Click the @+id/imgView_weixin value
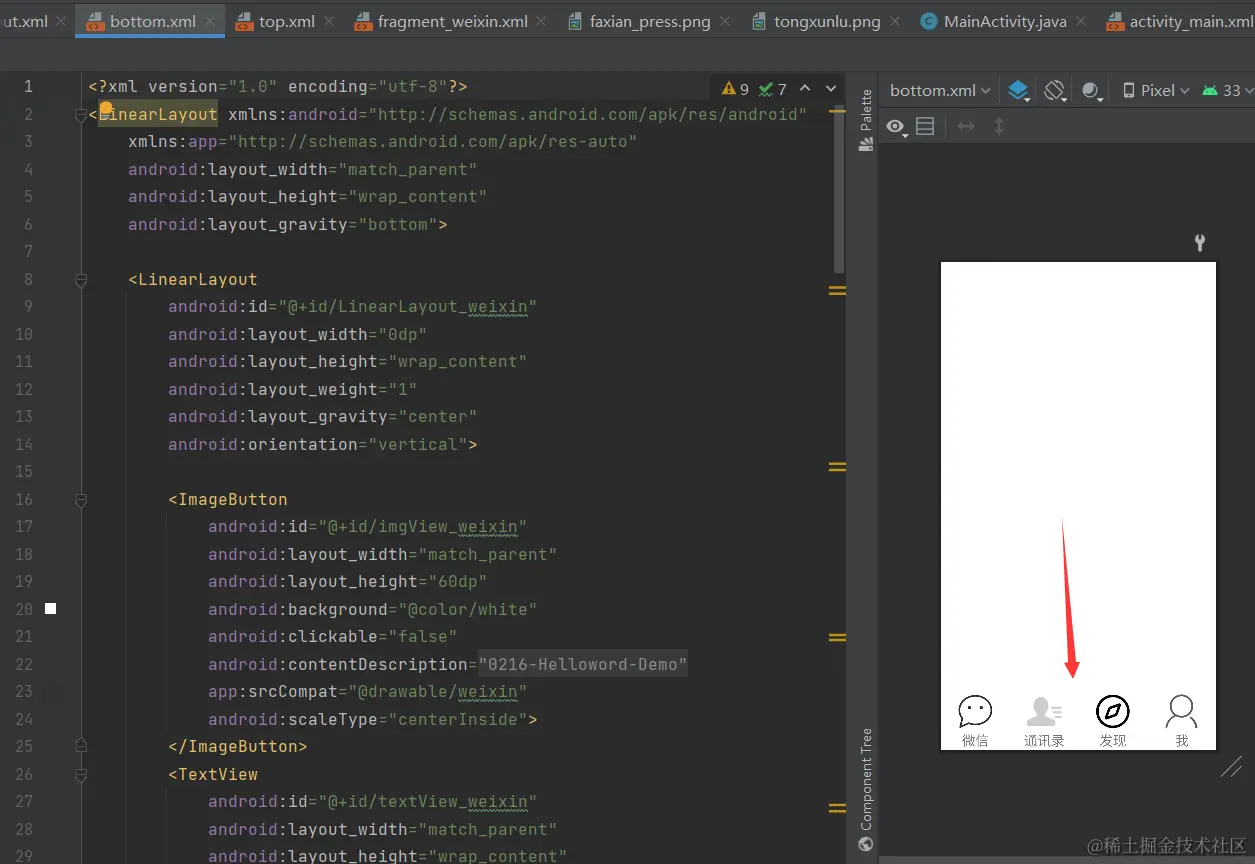Viewport: 1255px width, 864px height. tap(422, 527)
